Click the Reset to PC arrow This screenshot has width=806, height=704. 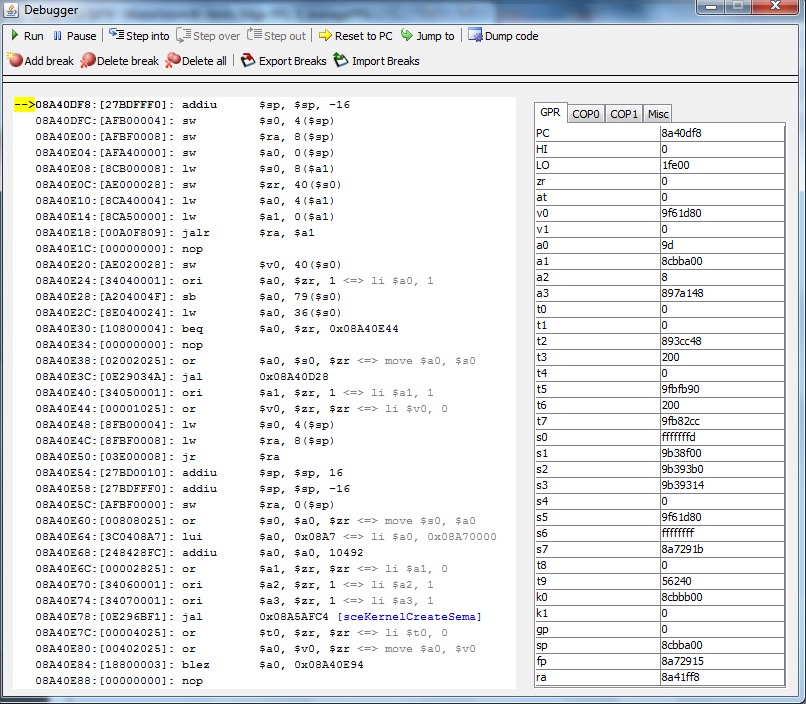coord(325,36)
